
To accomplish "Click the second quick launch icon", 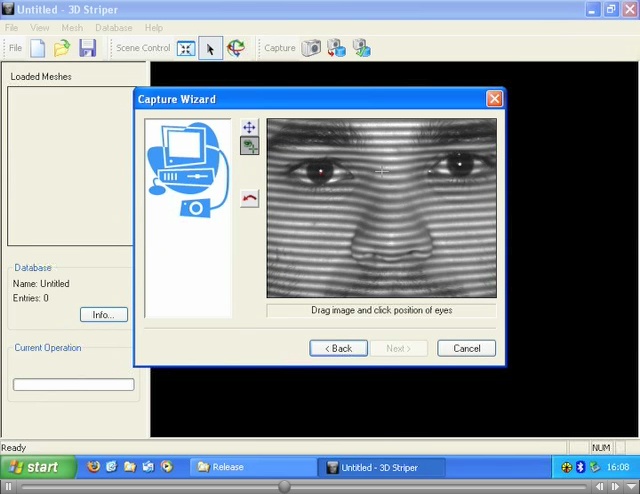I will [112, 467].
